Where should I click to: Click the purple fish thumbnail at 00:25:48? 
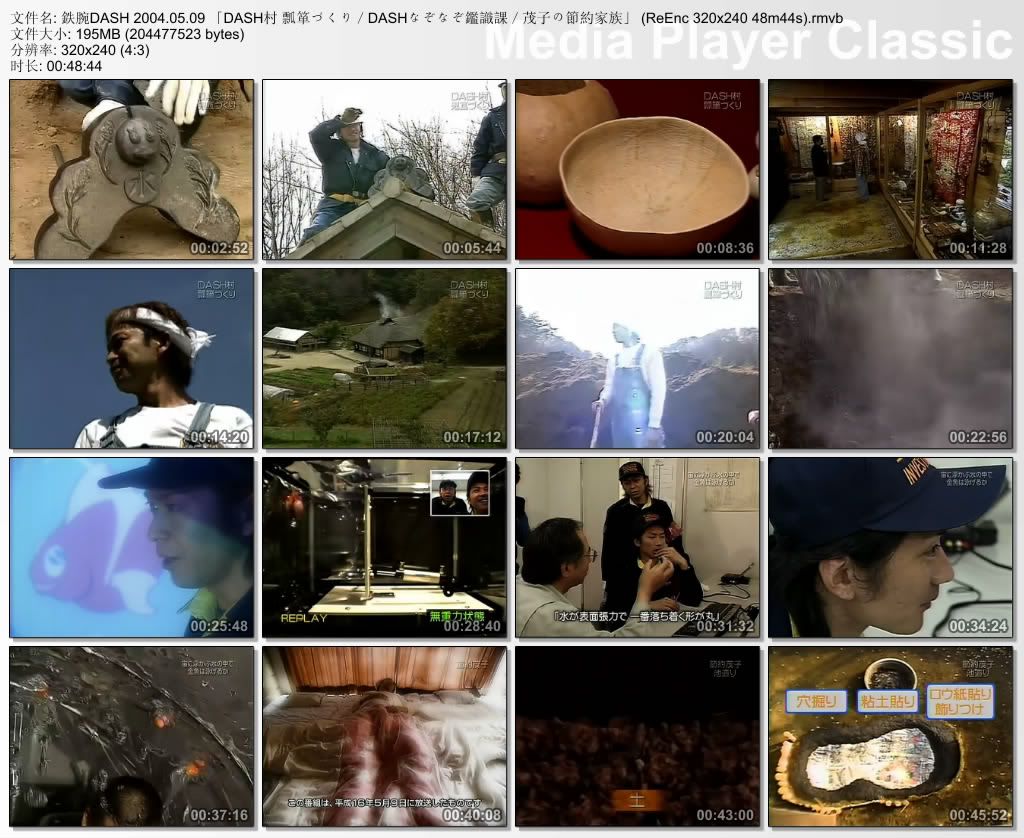[132, 547]
